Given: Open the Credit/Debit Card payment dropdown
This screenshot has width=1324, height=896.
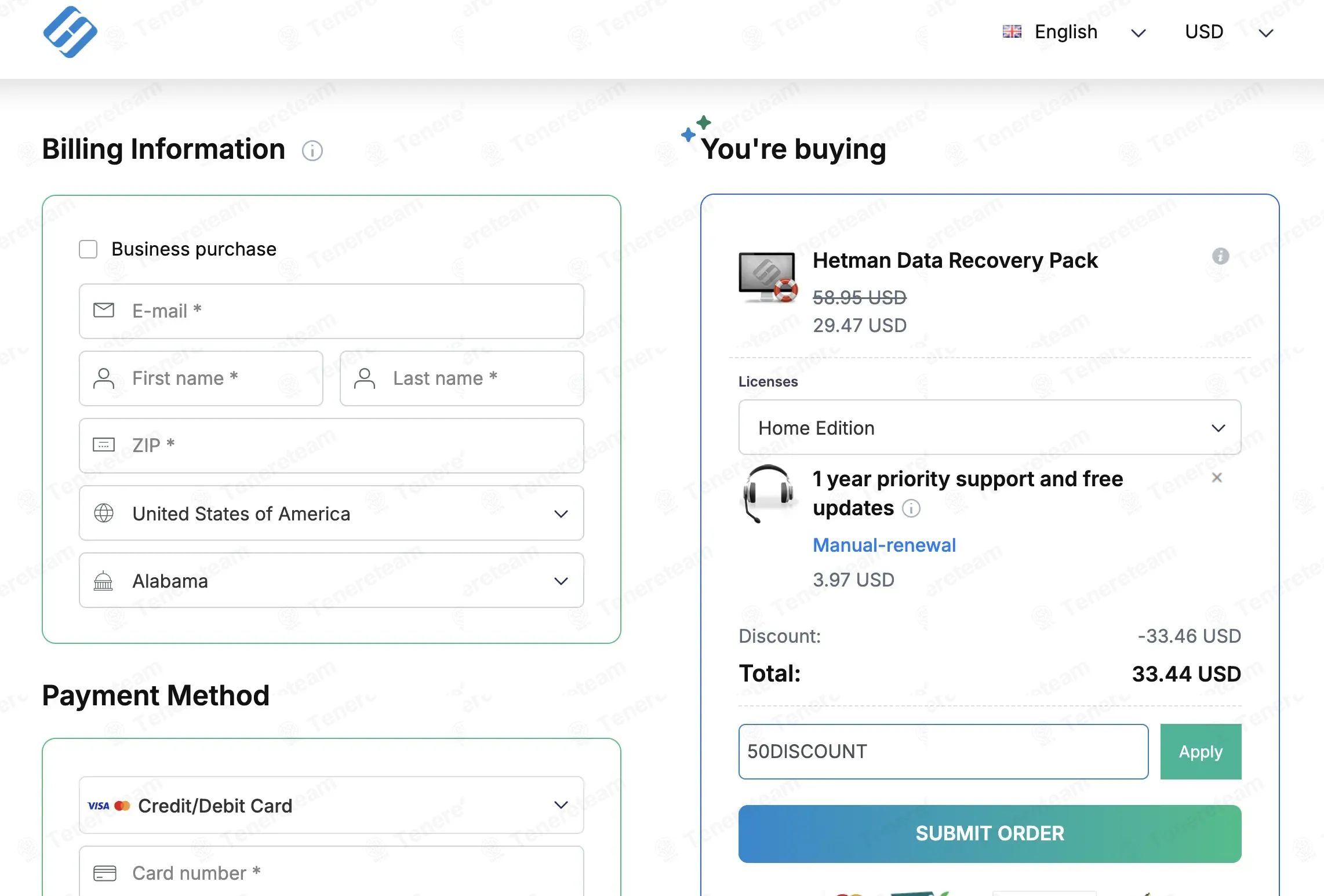Looking at the screenshot, I should click(x=332, y=806).
